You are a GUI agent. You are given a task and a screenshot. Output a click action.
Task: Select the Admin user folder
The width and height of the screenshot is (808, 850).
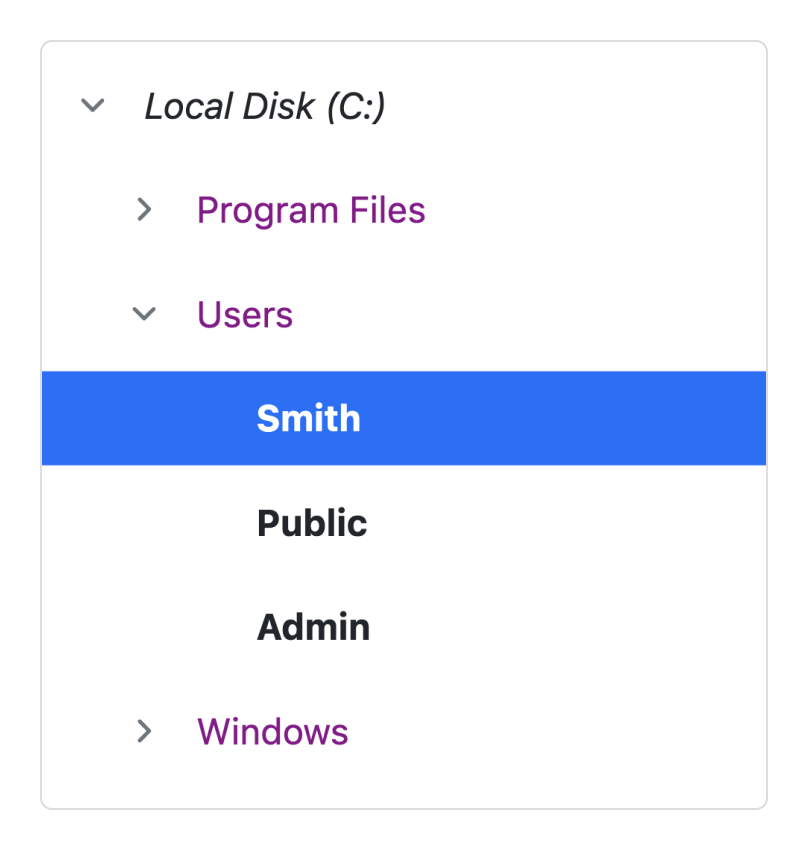pos(313,627)
